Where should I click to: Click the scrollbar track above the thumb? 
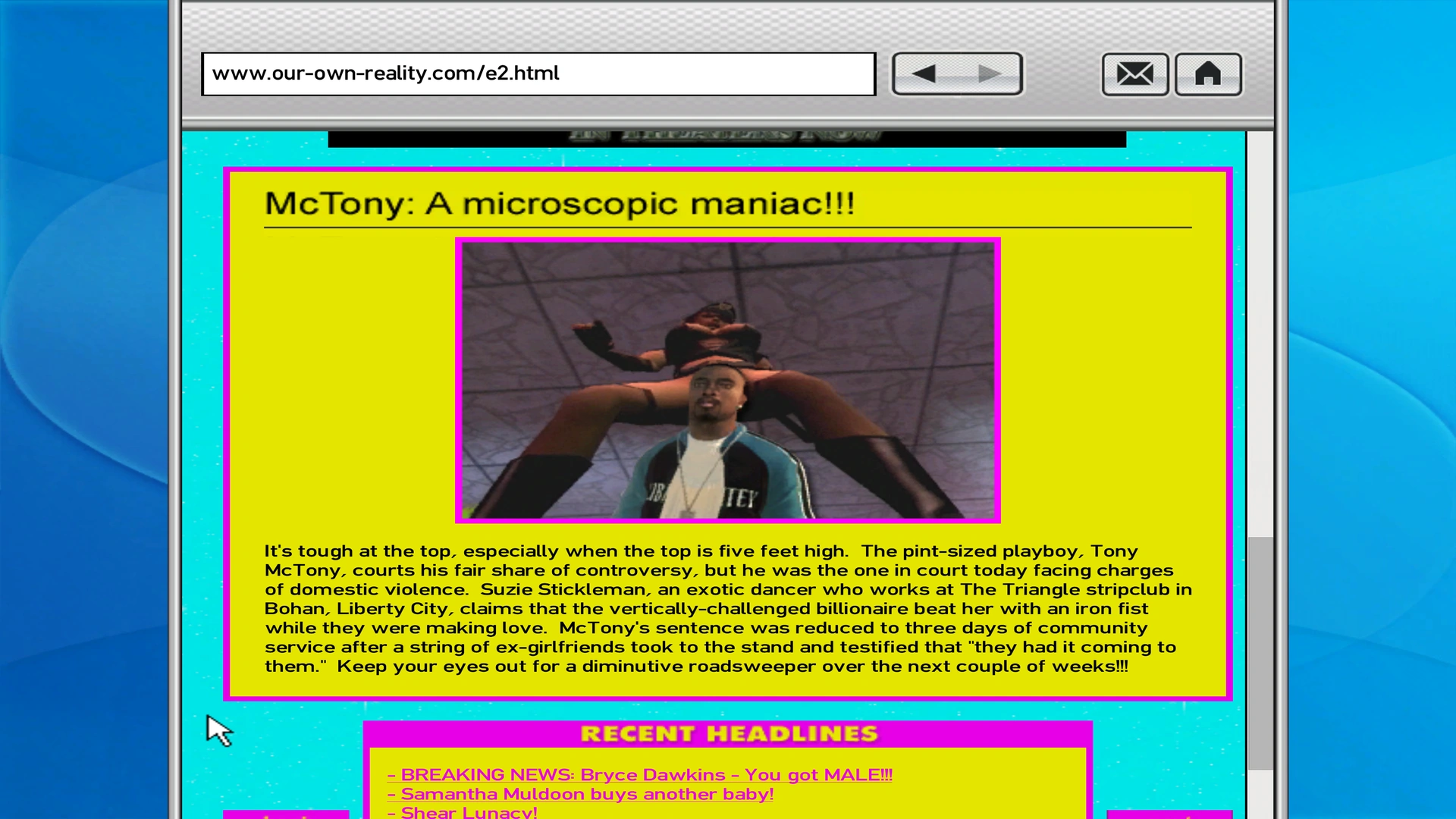click(x=1260, y=334)
